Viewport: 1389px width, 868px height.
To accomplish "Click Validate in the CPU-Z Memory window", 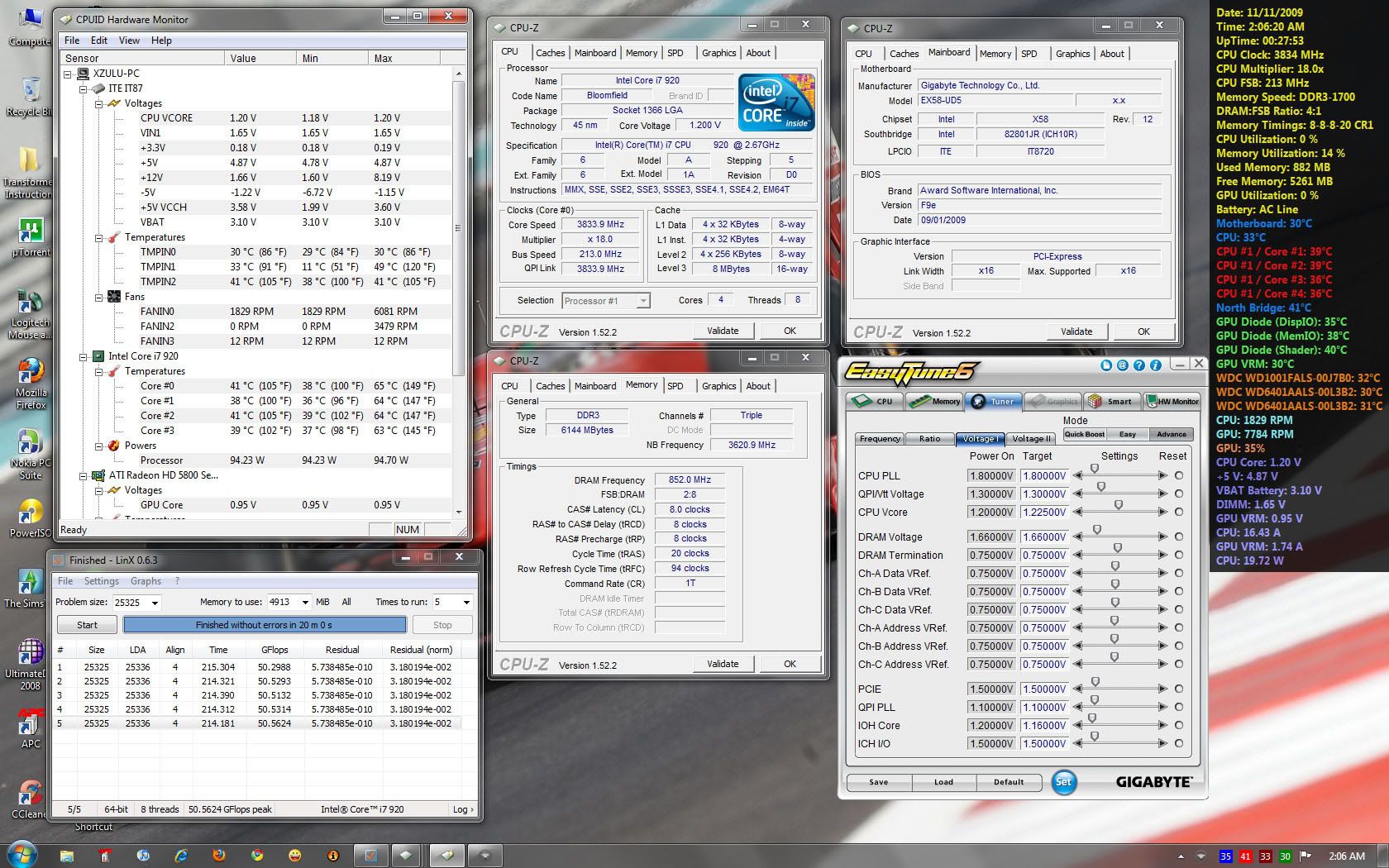I will (x=723, y=664).
